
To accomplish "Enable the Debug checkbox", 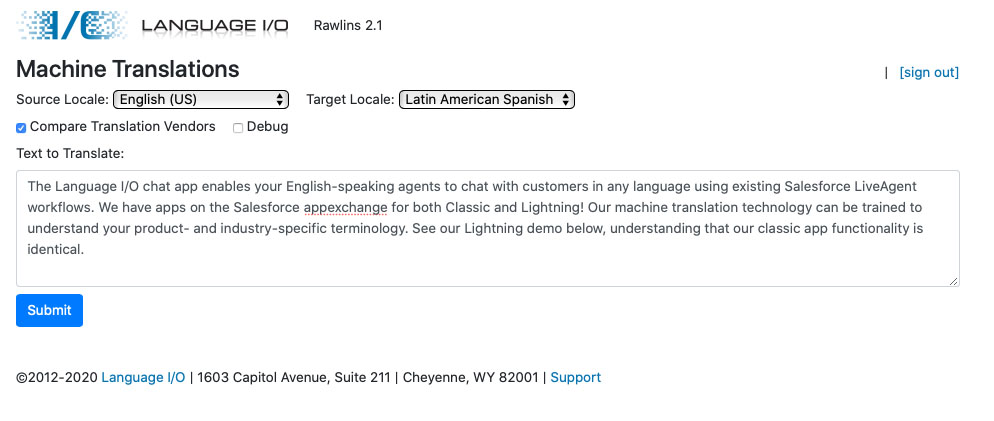I will [238, 128].
